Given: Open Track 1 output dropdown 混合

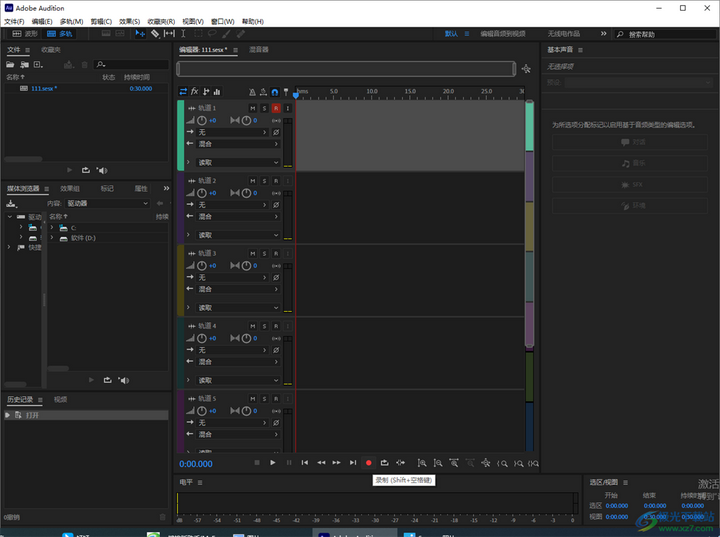Looking at the screenshot, I should tap(238, 144).
